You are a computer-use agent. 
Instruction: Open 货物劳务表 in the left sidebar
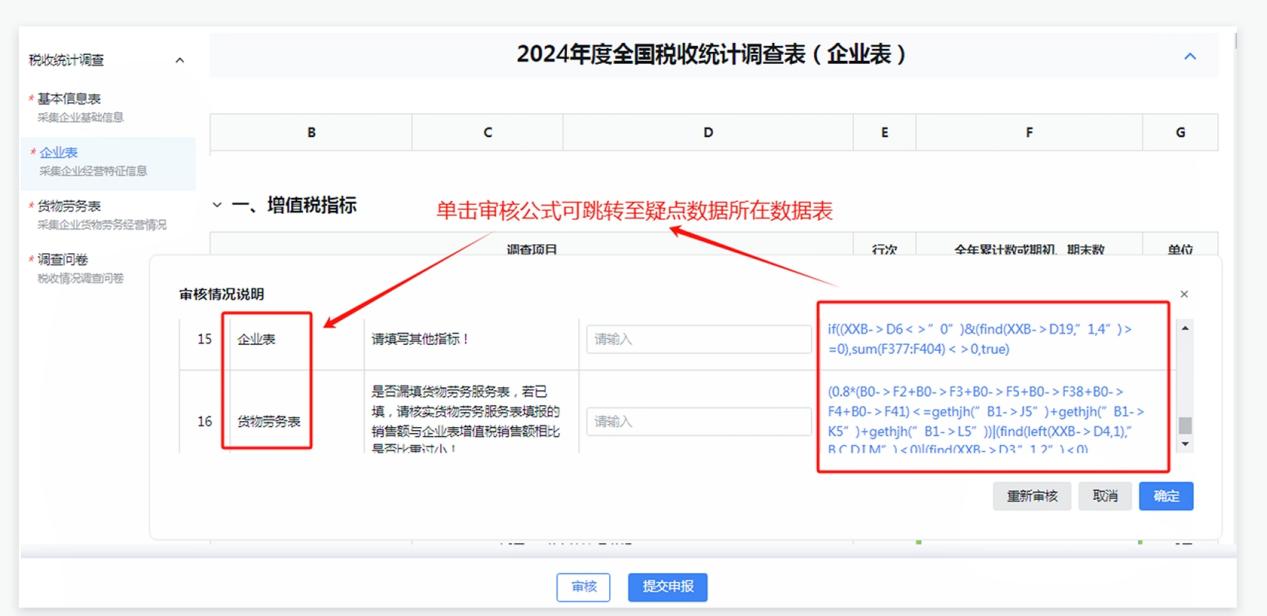[69, 206]
